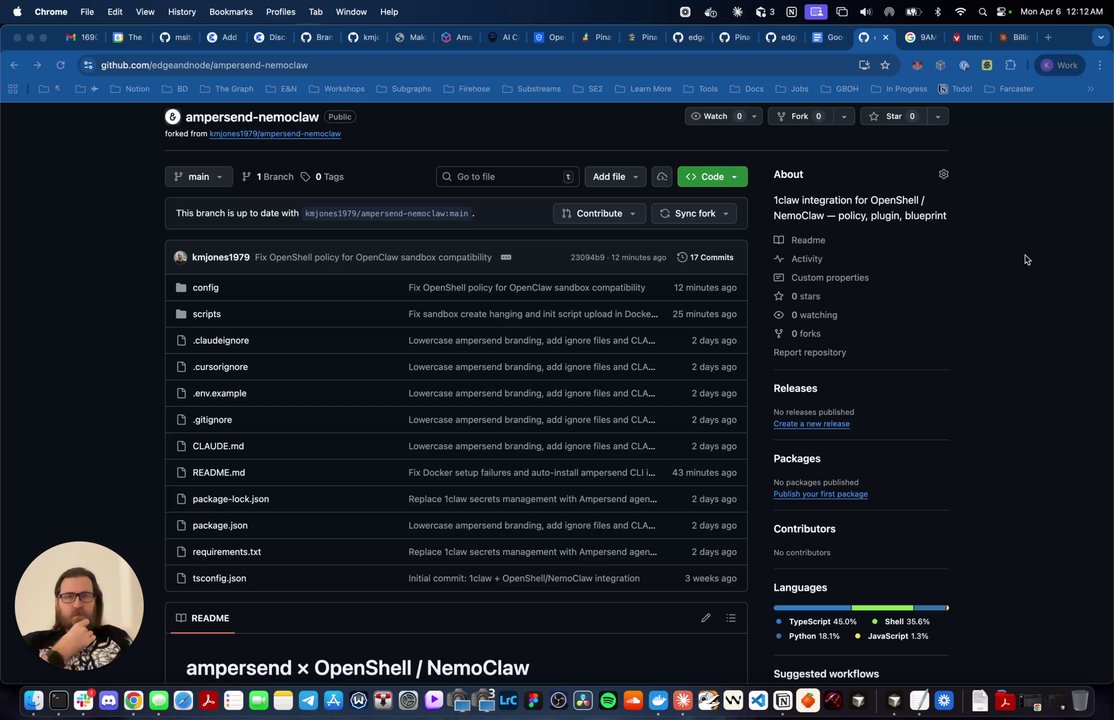Expand the Star lists dropdown arrow
This screenshot has height=720, width=1114.
(x=938, y=116)
